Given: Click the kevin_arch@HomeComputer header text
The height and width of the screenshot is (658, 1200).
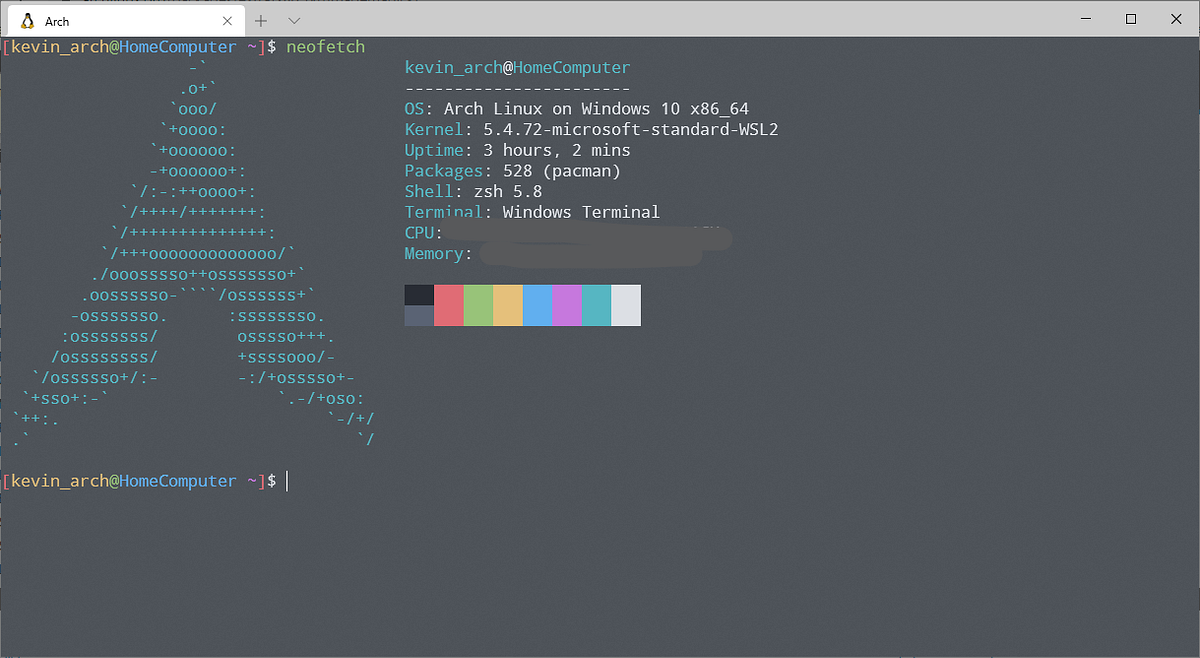Looking at the screenshot, I should pos(517,67).
